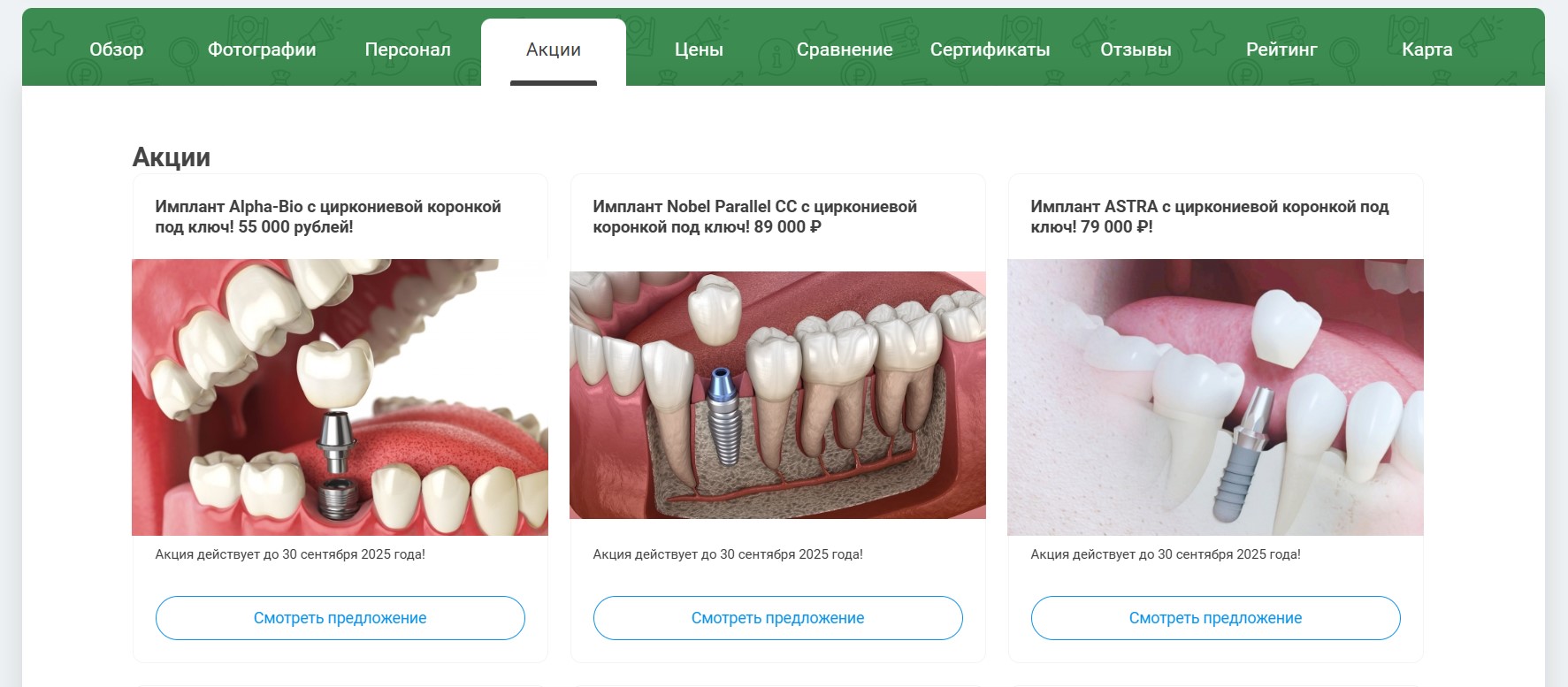Click the Alpha-Bio 55 000 рублей title
The width and height of the screenshot is (1568, 687).
[x=328, y=217]
